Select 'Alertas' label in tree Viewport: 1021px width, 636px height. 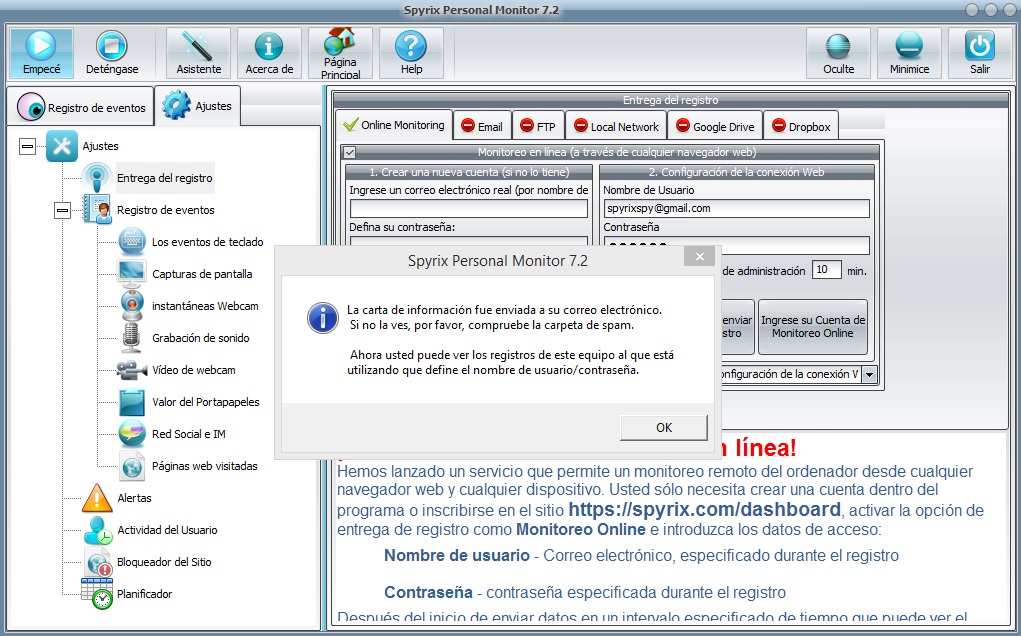(x=134, y=498)
